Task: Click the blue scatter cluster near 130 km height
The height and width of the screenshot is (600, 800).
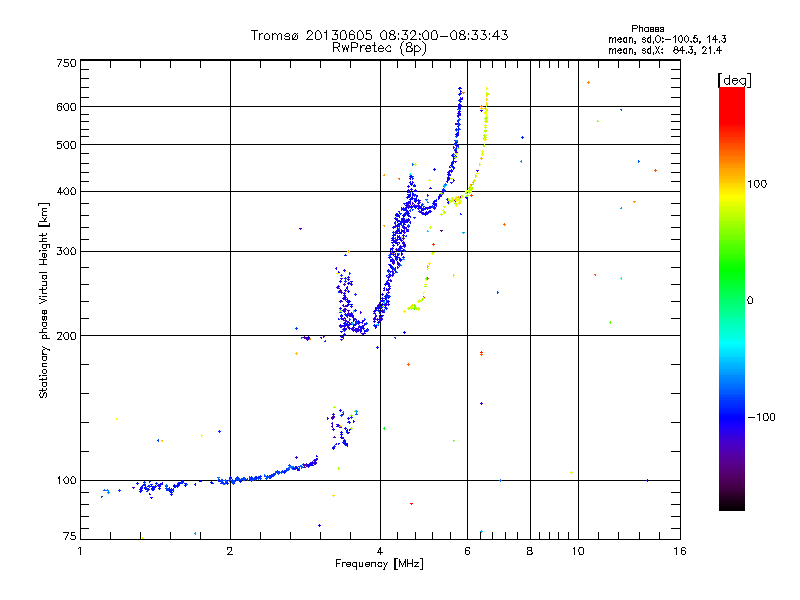Action: pos(341,428)
